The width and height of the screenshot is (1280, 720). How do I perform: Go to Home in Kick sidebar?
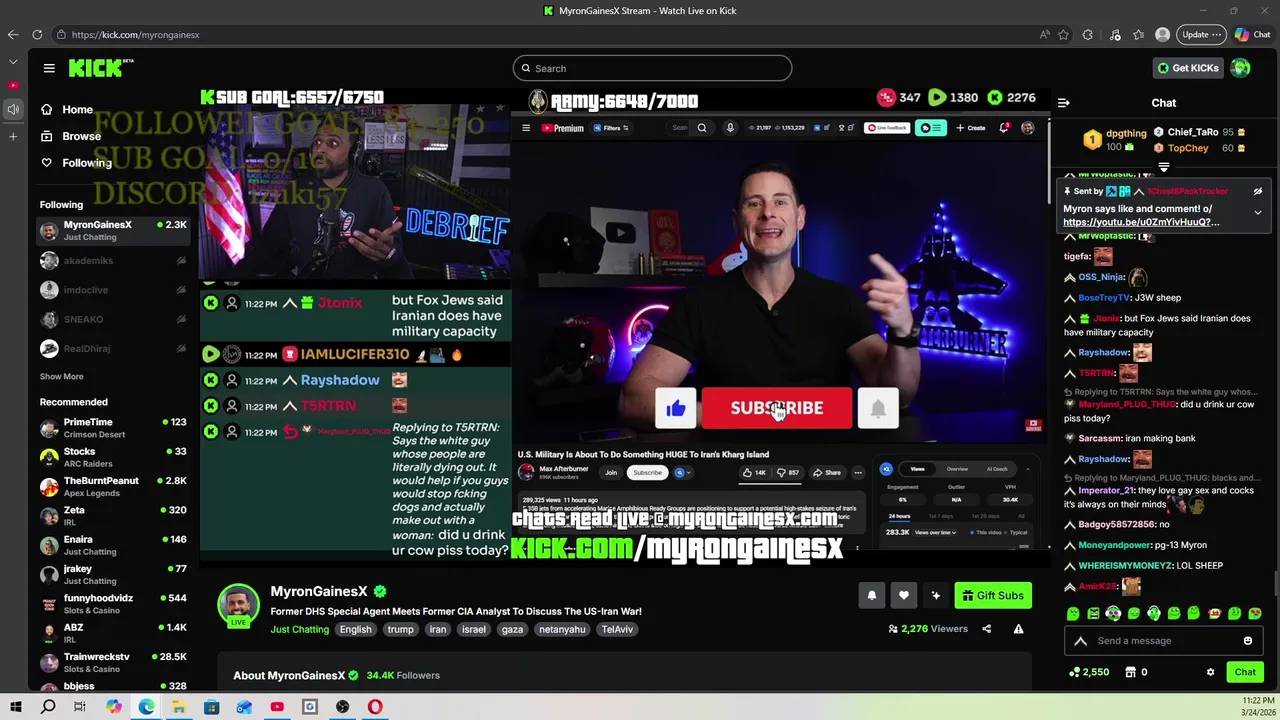click(77, 110)
